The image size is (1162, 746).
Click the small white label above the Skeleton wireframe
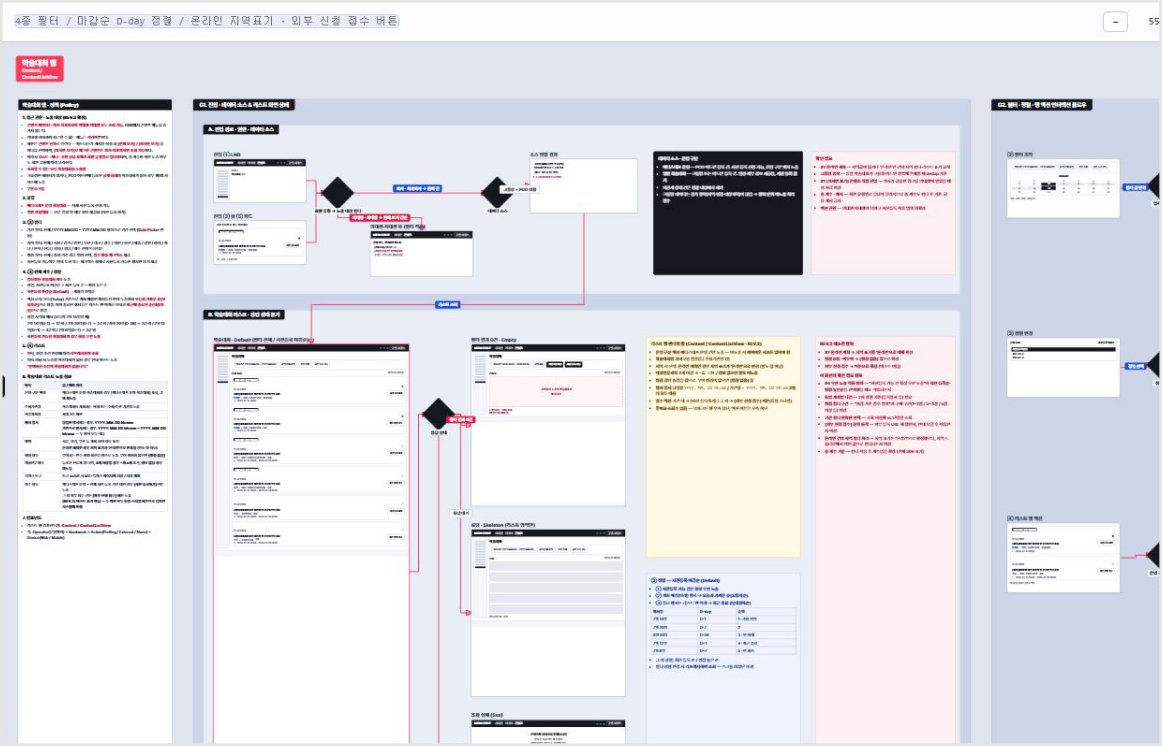click(x=460, y=513)
